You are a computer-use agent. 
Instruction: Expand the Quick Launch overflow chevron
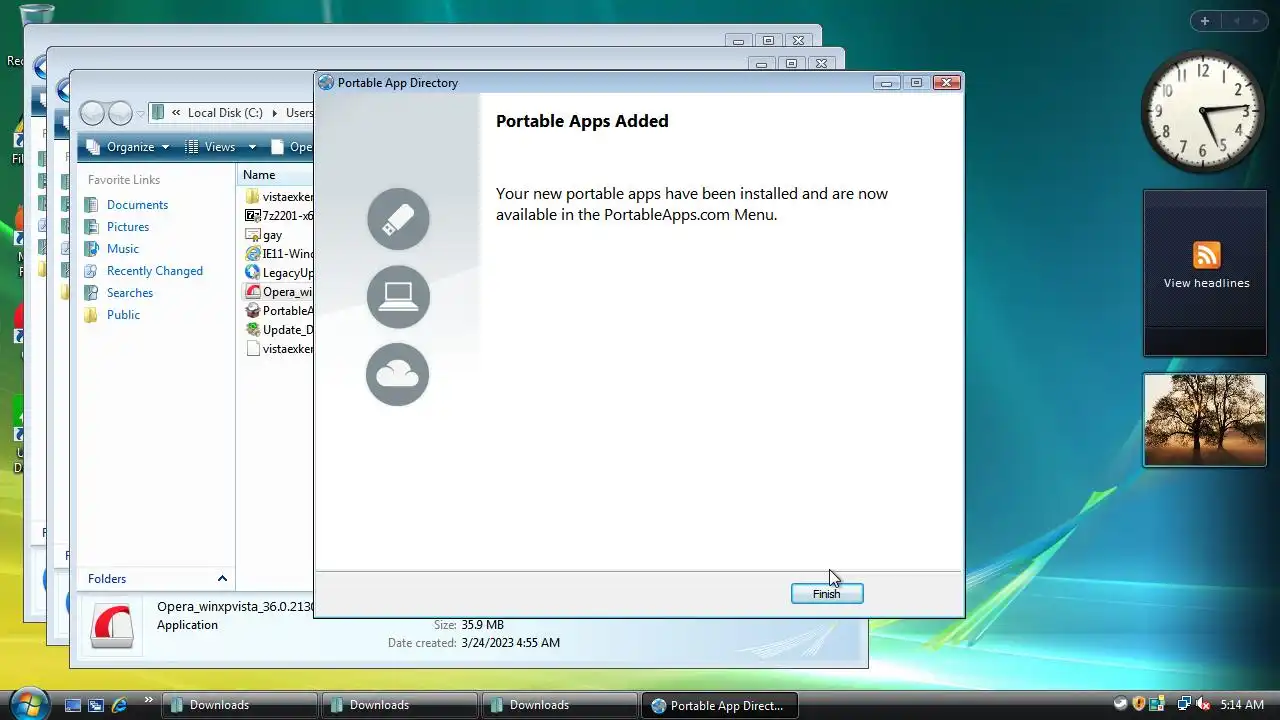[149, 701]
